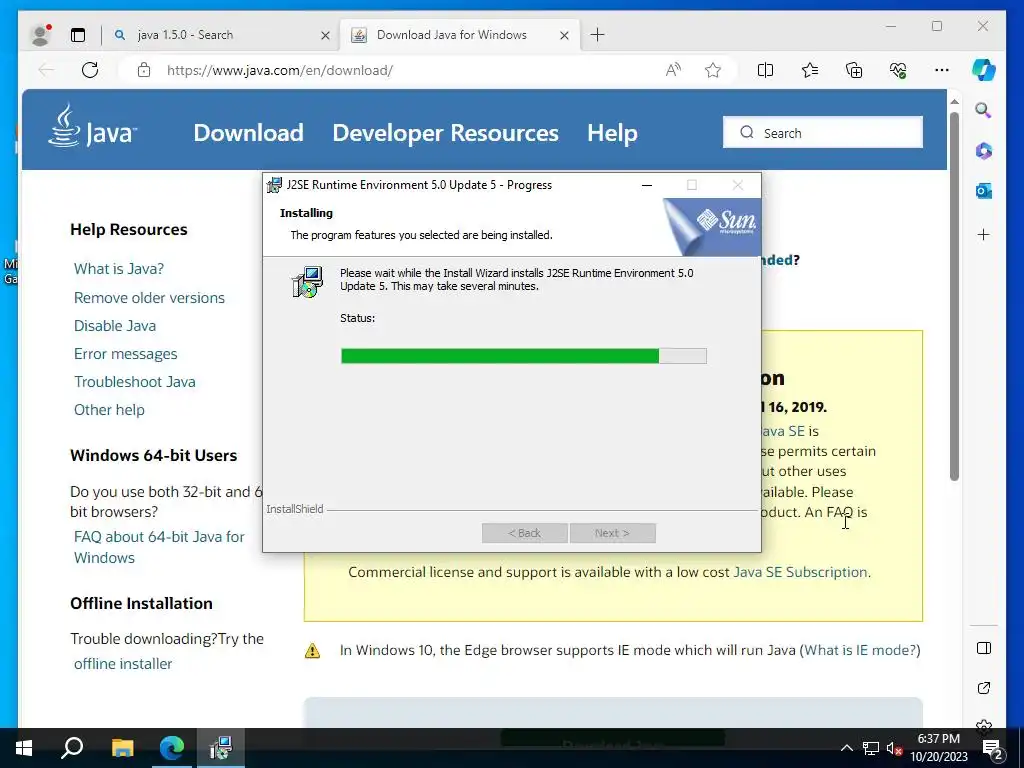Click the sidebar open external link icon
Viewport: 1024px width, 768px height.
pos(984,688)
